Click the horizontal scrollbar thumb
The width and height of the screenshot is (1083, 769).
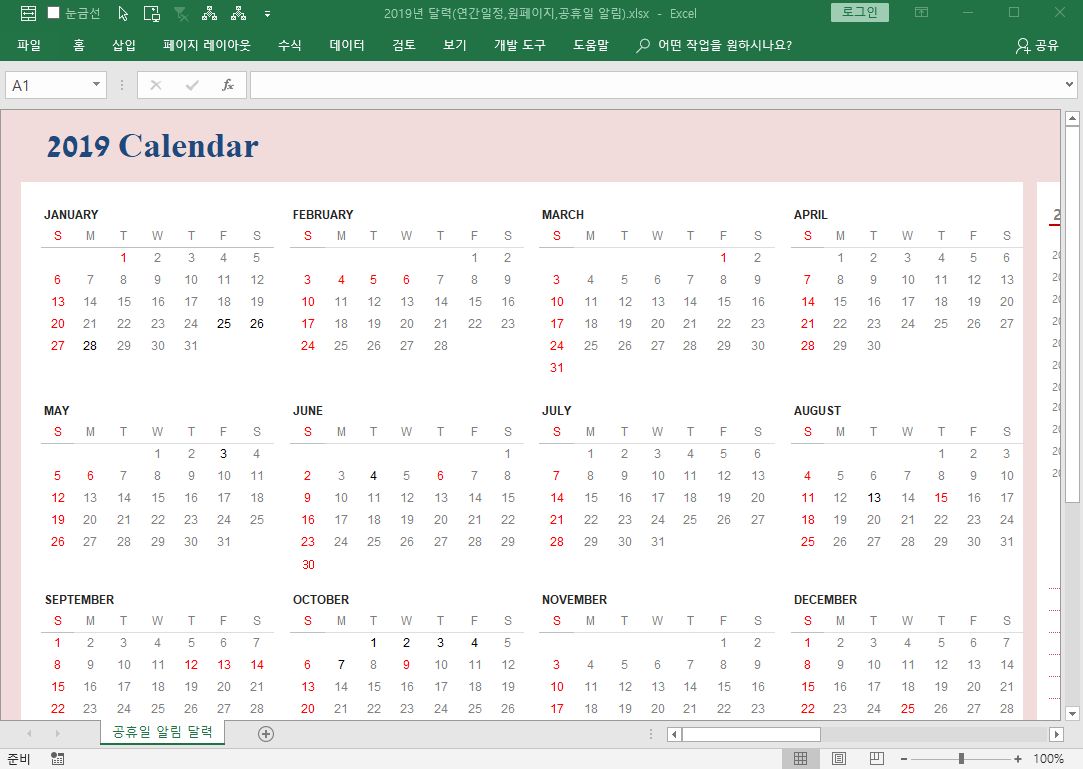point(751,734)
